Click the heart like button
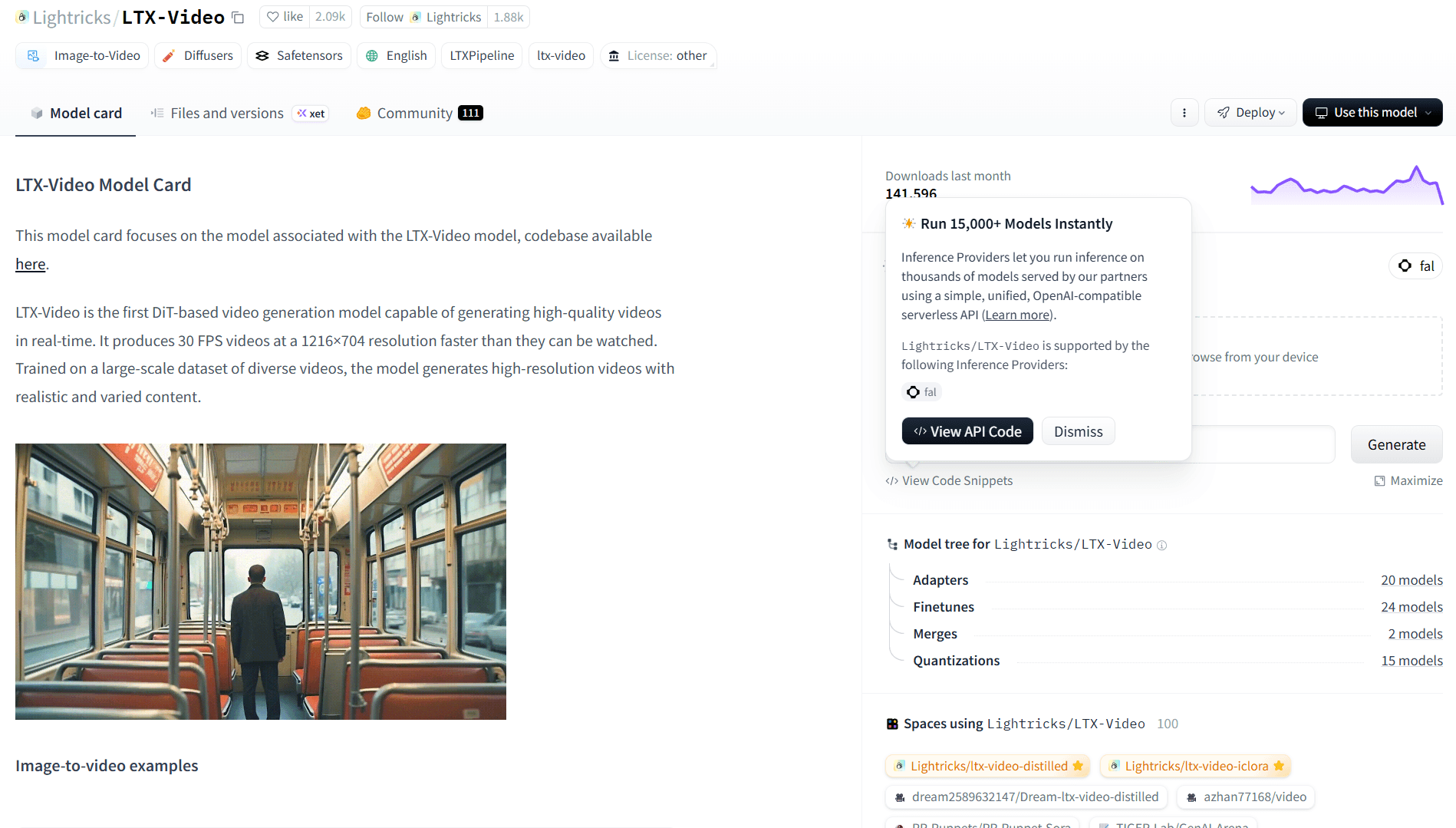This screenshot has height=828, width=1456. (285, 17)
